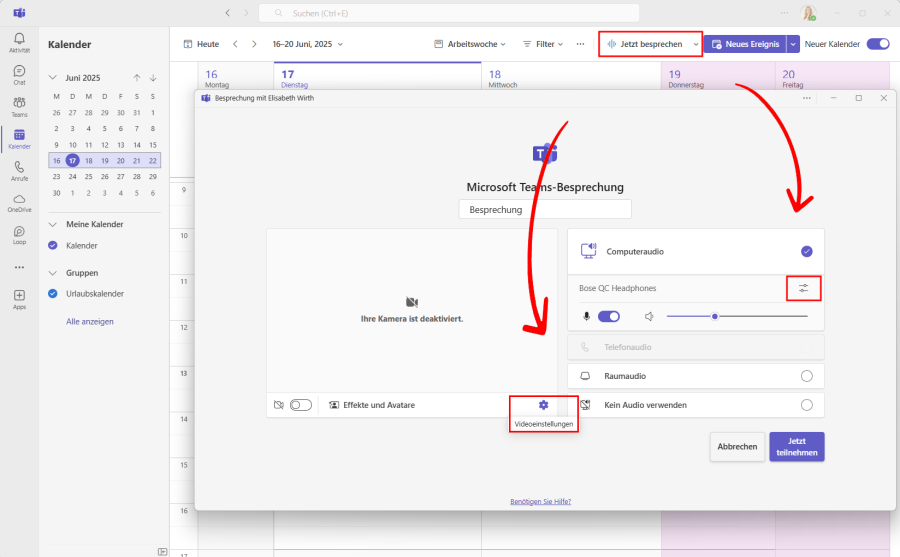This screenshot has height=557, width=900.
Task: Click Abbrechen in meeting dialog
Action: pos(737,446)
